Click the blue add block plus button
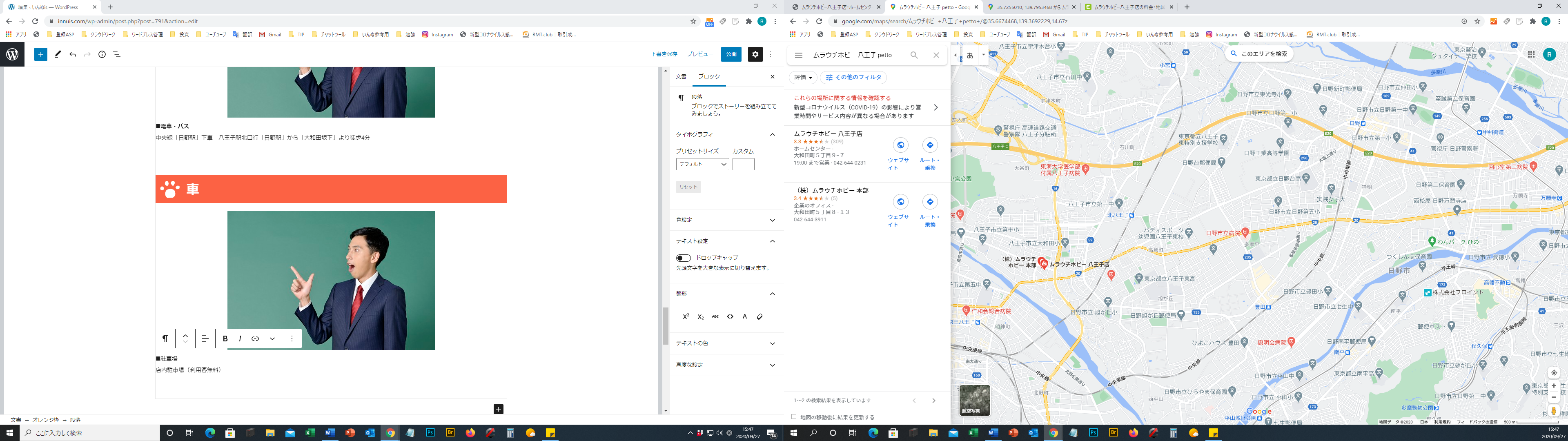Viewport: 1568px width, 441px height. point(41,54)
